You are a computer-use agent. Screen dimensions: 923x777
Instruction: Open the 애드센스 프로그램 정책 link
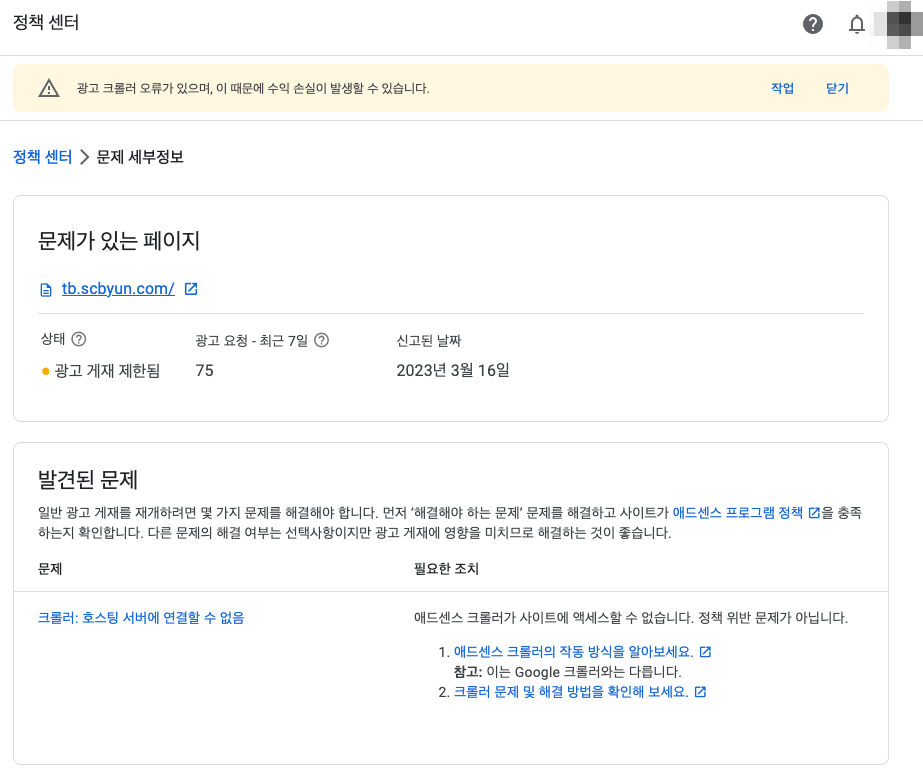[738, 512]
